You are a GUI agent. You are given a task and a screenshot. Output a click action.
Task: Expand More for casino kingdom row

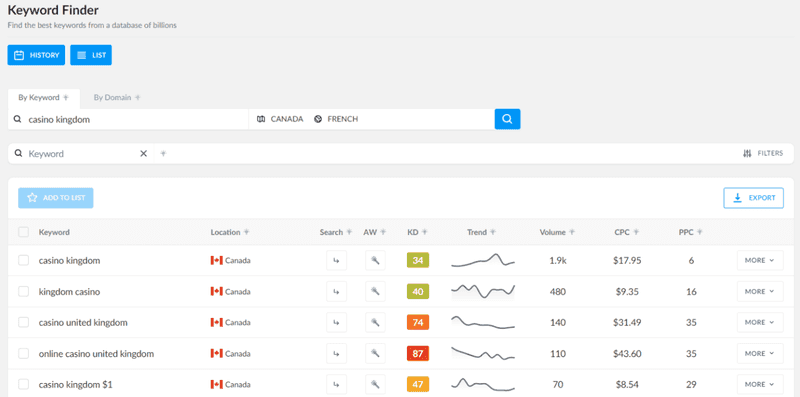point(760,260)
